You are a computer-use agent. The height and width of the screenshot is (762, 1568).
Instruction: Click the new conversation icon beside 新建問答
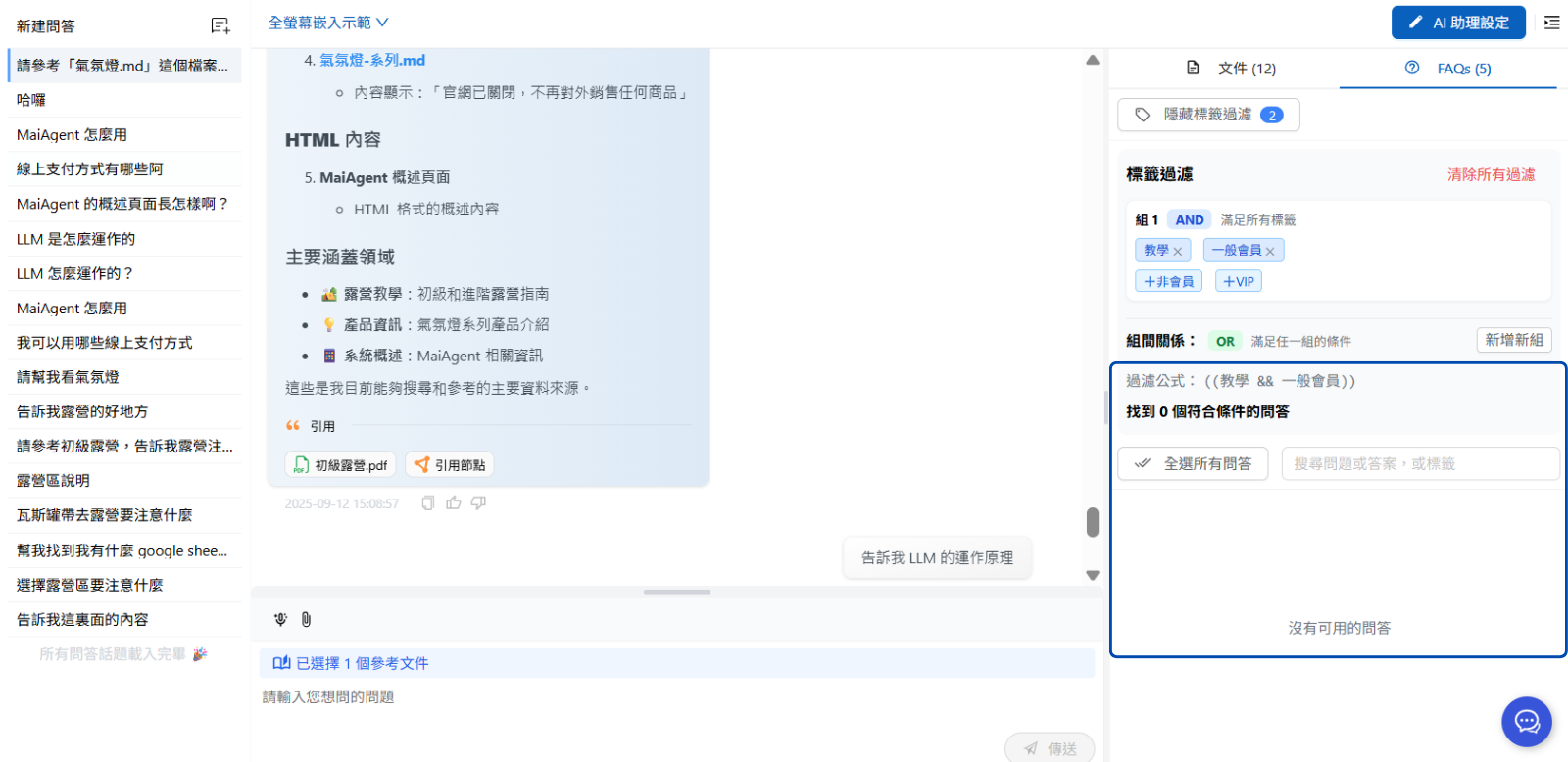(x=220, y=26)
